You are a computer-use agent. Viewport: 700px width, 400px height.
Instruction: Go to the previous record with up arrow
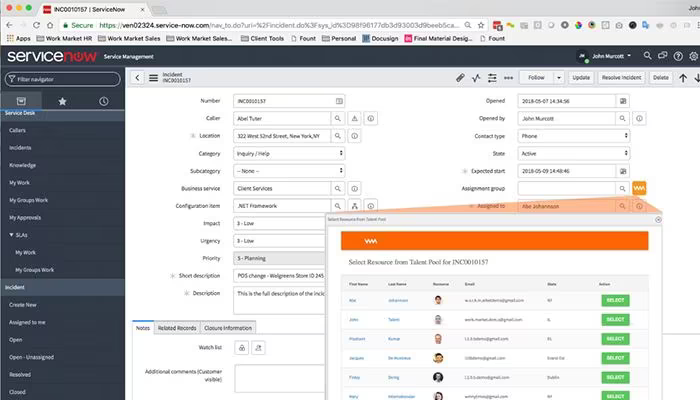point(683,78)
